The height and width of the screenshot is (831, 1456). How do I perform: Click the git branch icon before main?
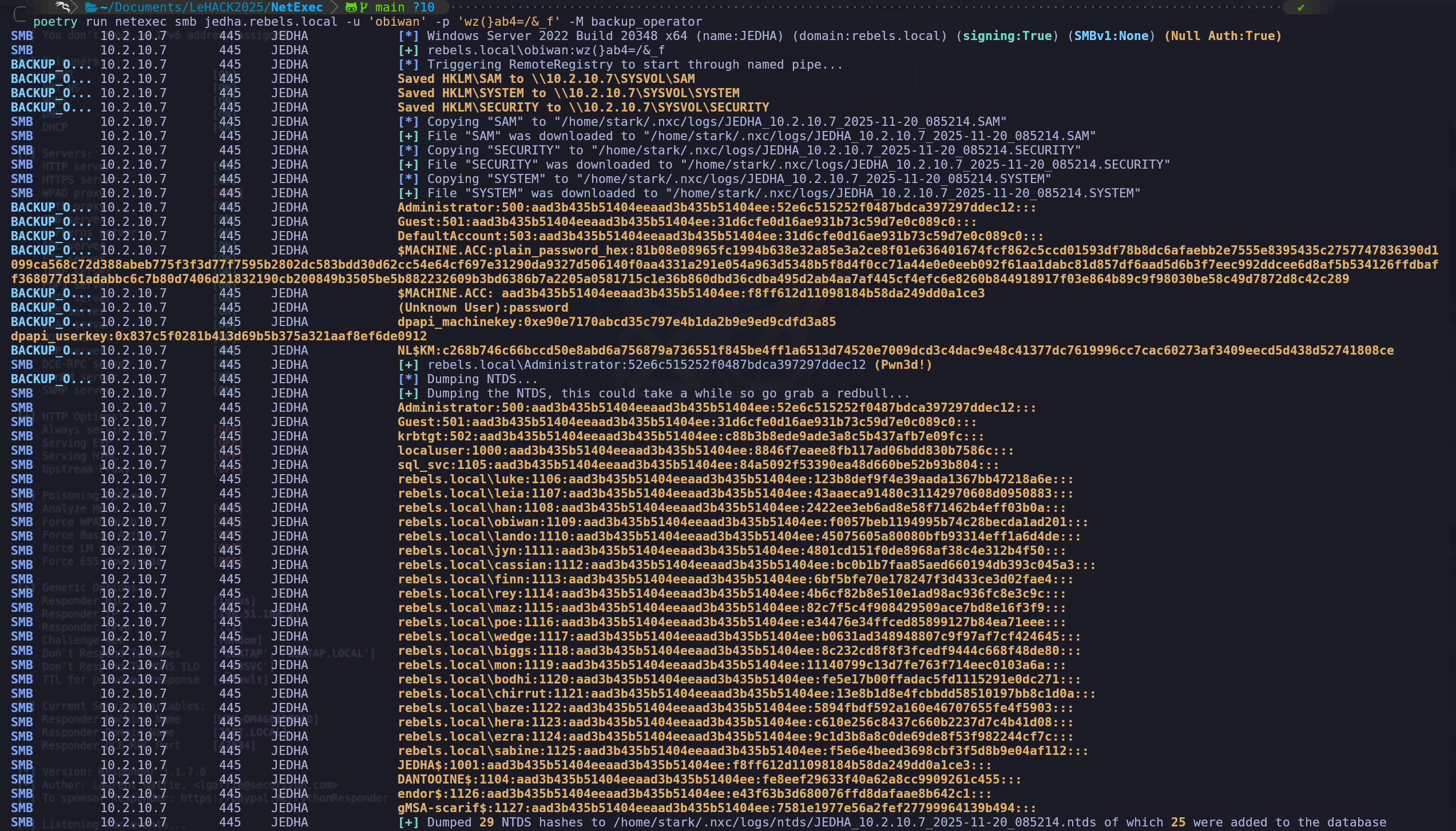pos(363,7)
